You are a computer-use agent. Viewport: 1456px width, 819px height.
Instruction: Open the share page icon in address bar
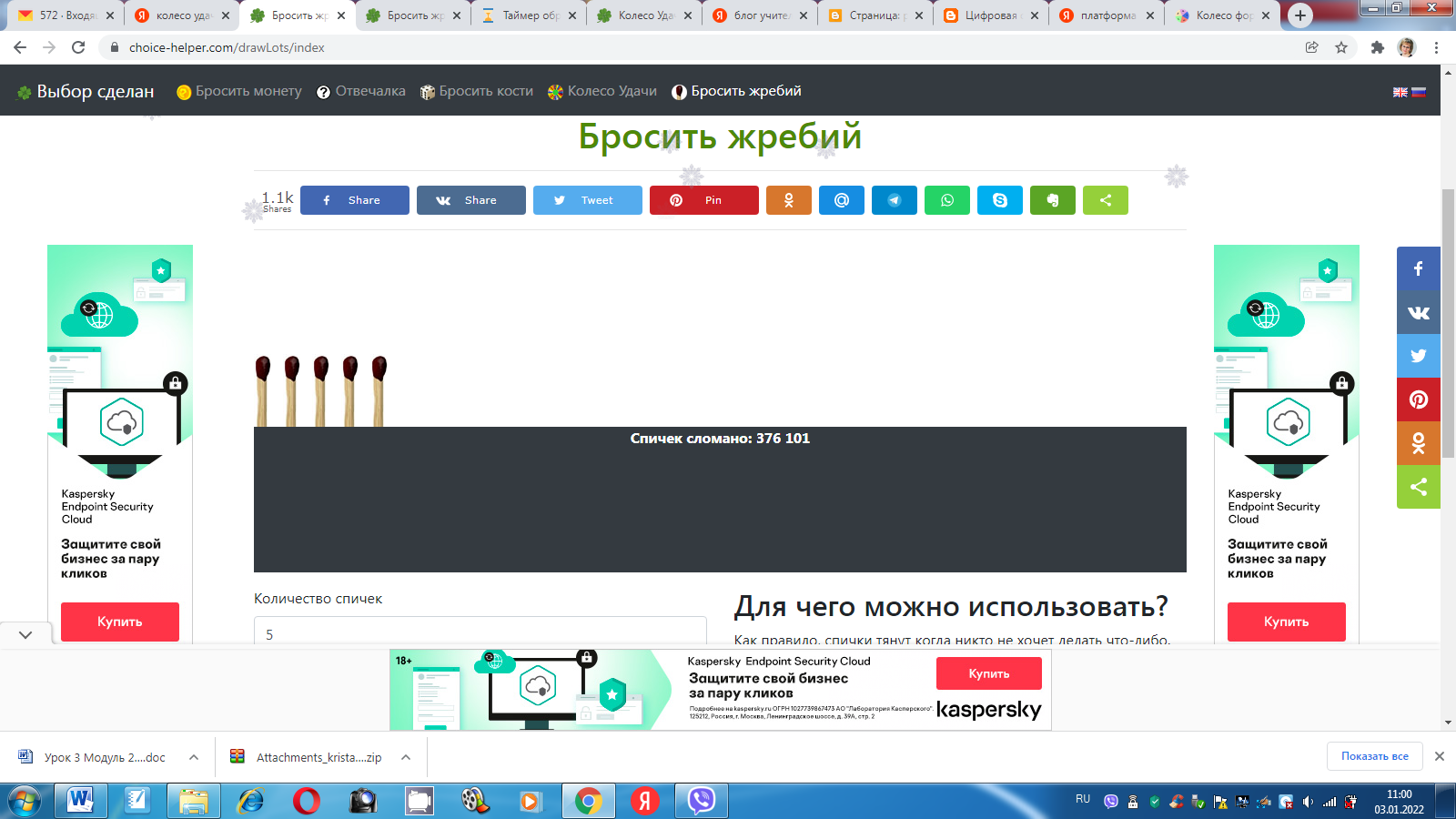click(x=1312, y=47)
